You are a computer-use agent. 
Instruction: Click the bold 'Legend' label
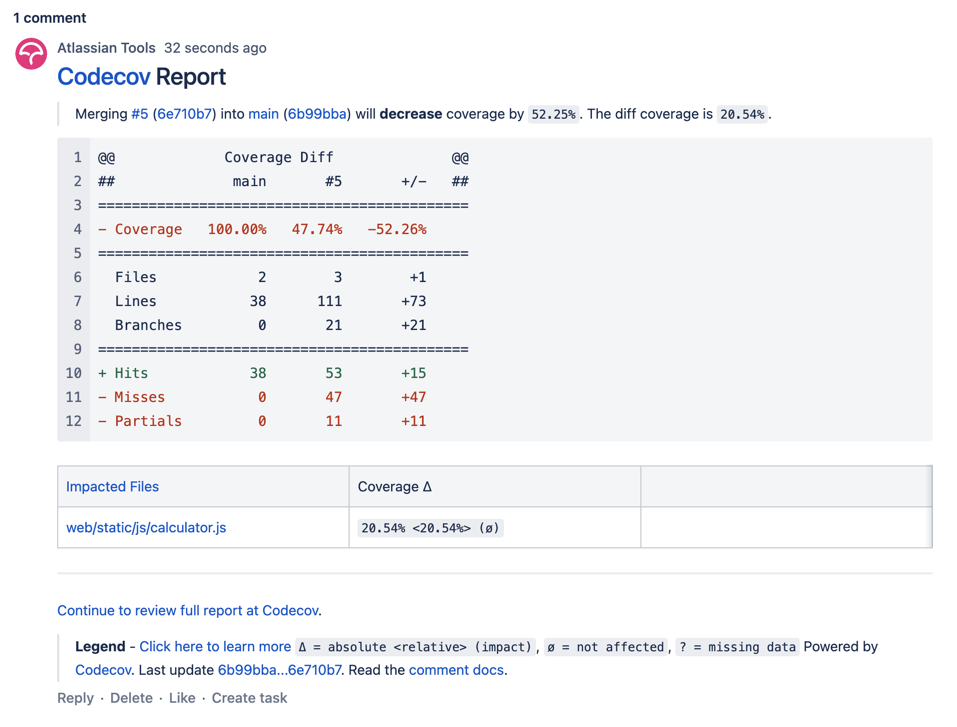click(x=100, y=646)
